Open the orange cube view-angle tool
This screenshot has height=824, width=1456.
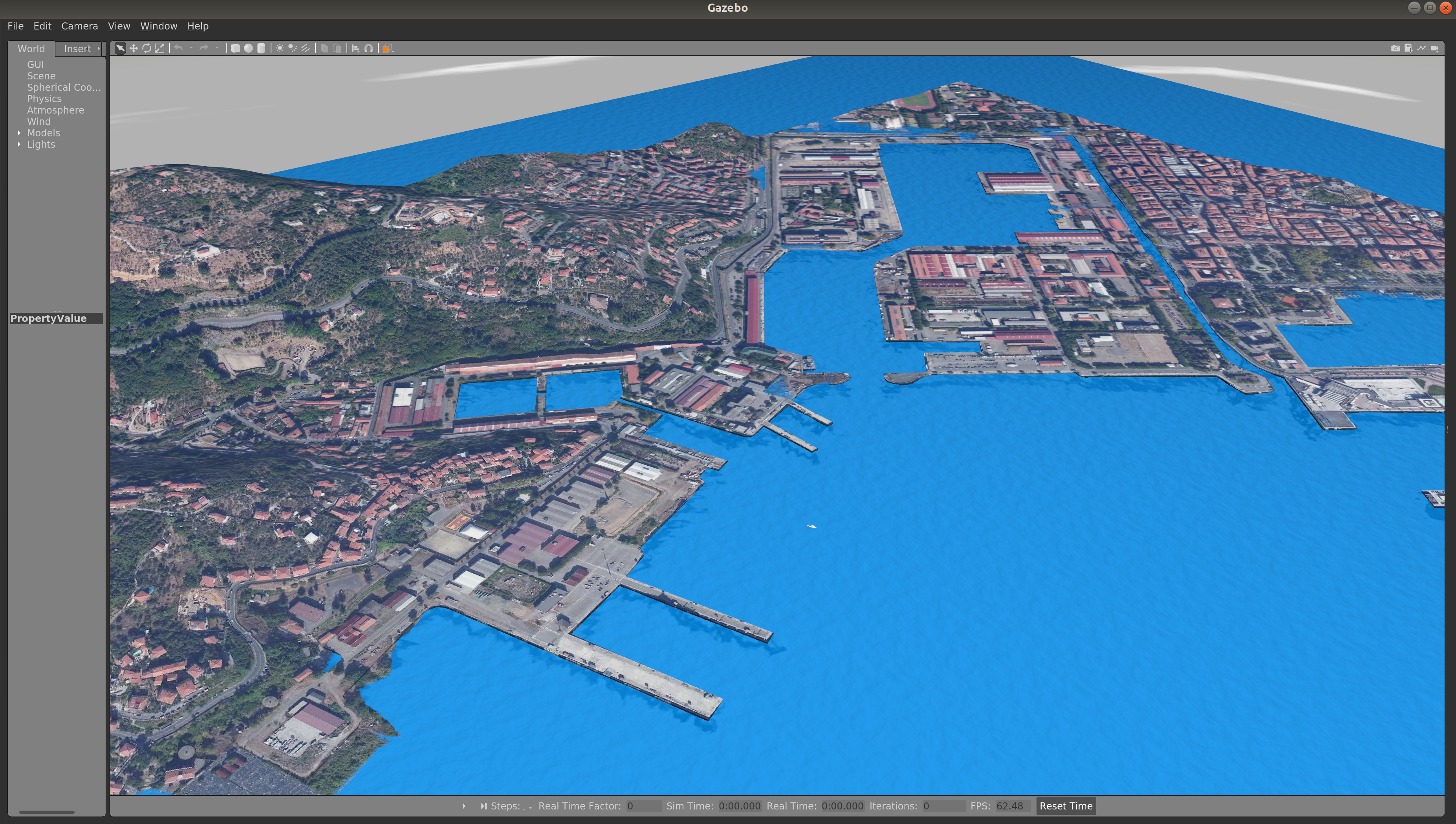tap(388, 48)
